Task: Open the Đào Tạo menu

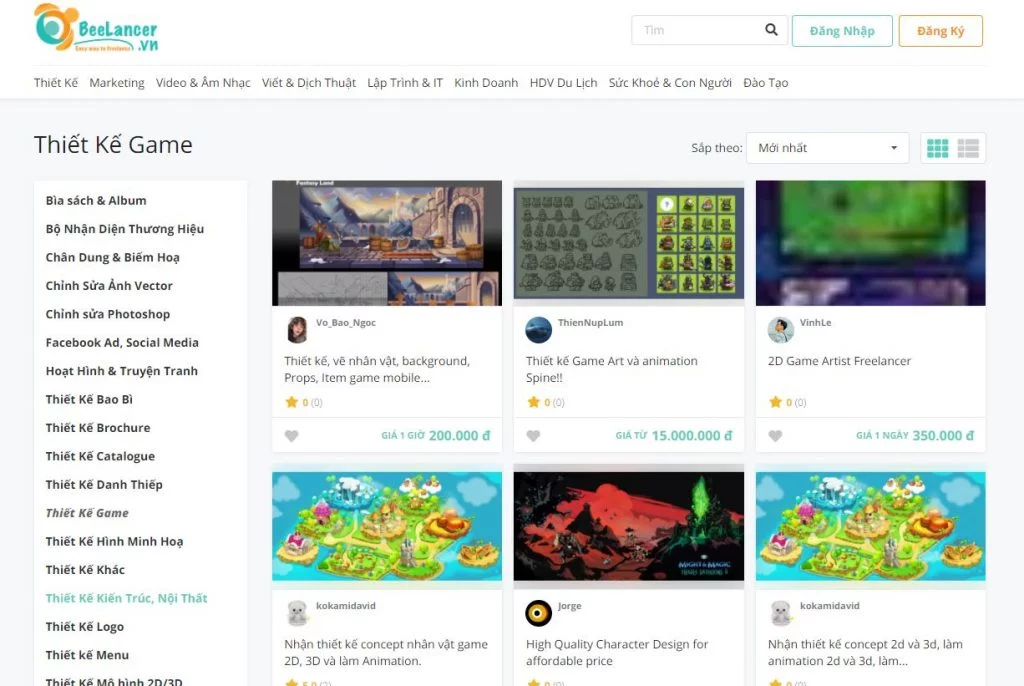Action: [x=765, y=83]
